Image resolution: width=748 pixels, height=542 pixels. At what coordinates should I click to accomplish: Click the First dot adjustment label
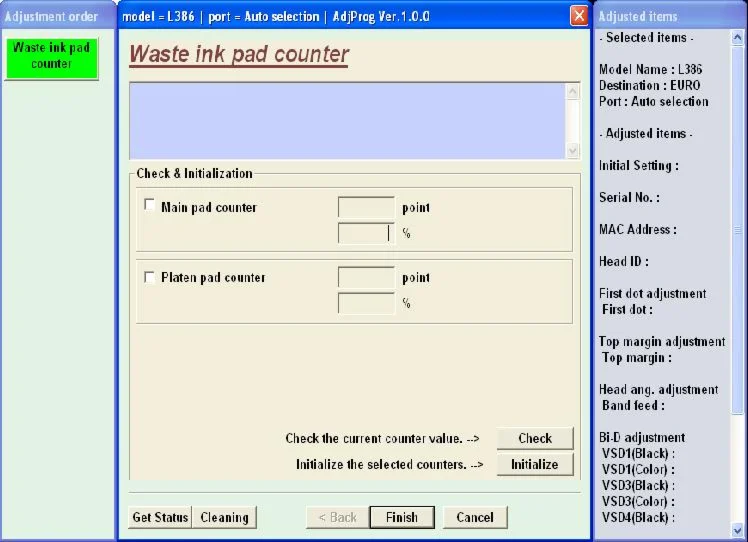(653, 293)
